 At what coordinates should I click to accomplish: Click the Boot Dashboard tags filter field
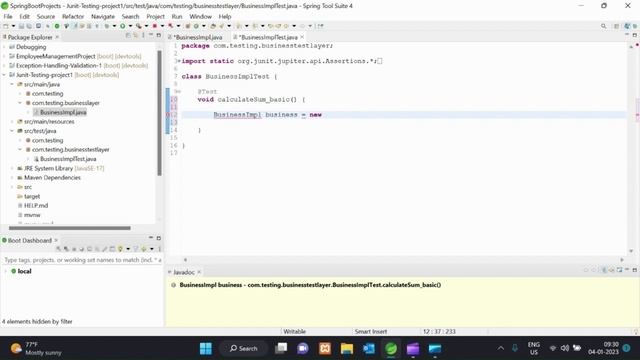pos(82,260)
